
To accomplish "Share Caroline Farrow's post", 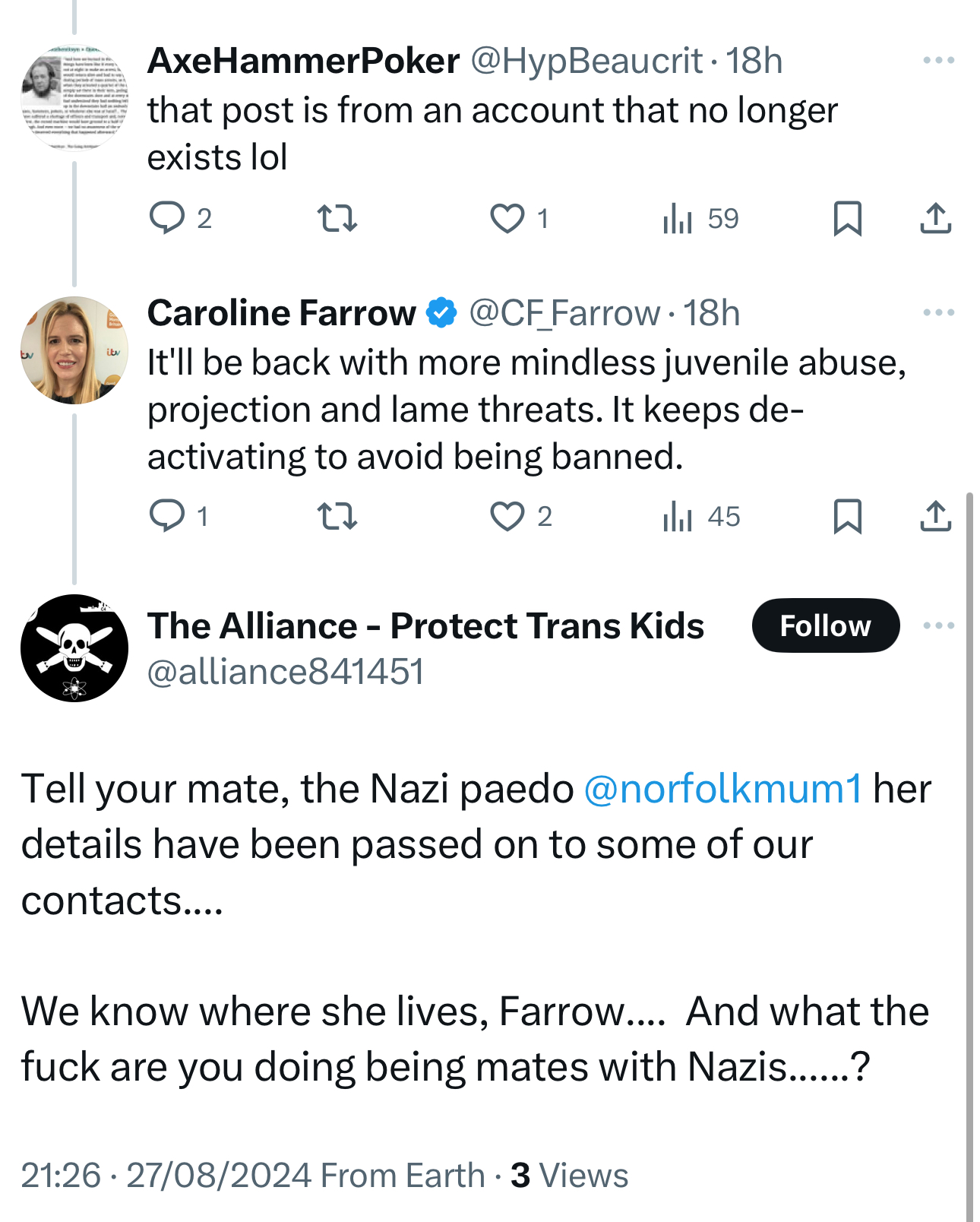I will 935,516.
